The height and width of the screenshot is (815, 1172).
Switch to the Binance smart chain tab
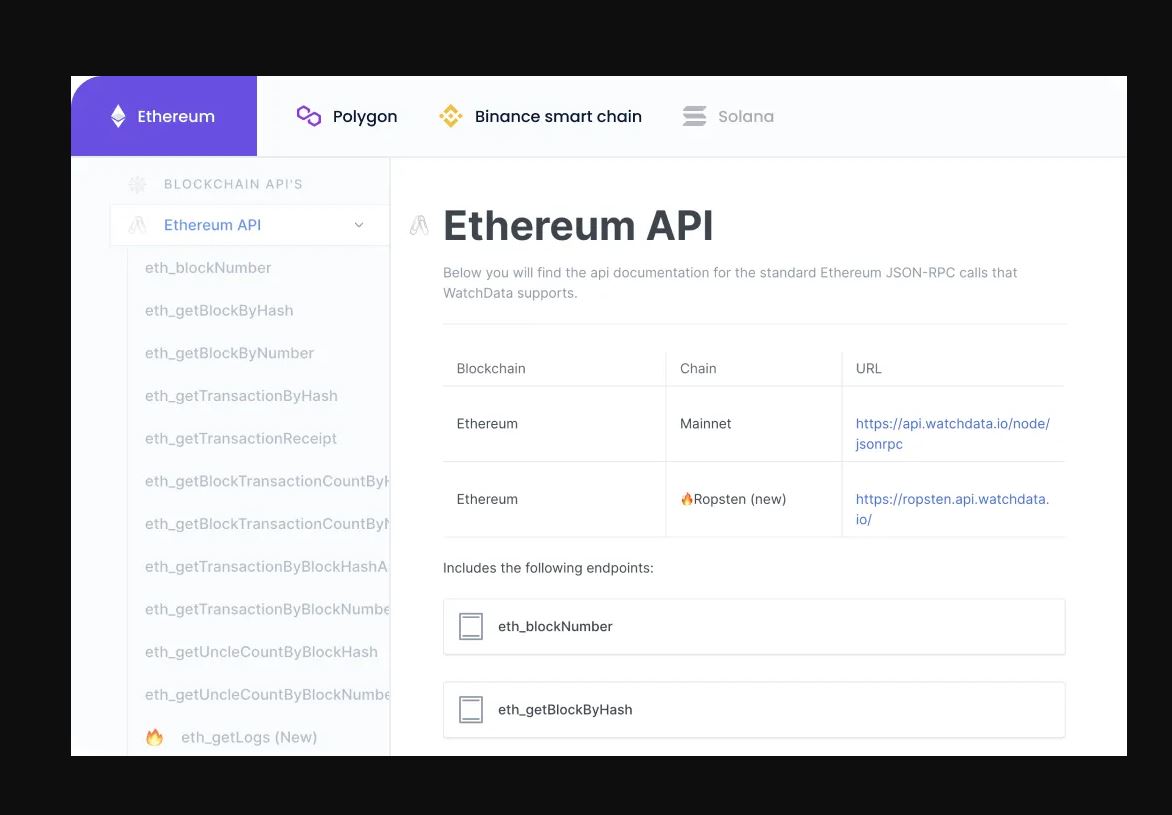coord(540,116)
